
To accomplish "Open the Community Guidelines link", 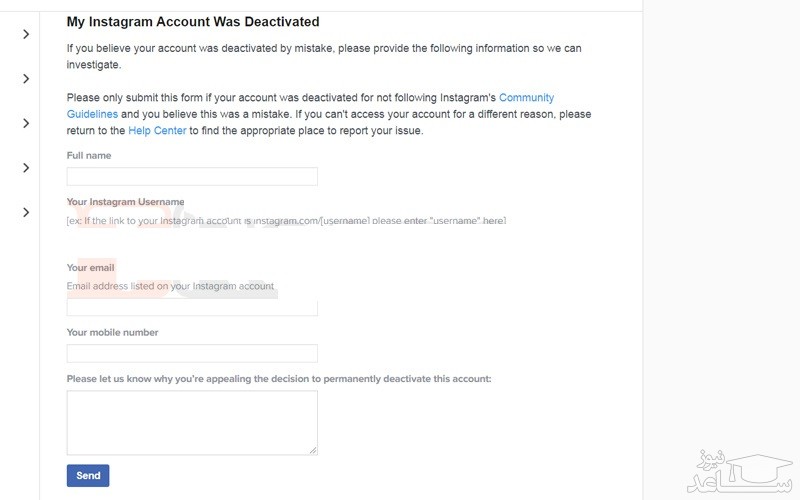I will [526, 98].
